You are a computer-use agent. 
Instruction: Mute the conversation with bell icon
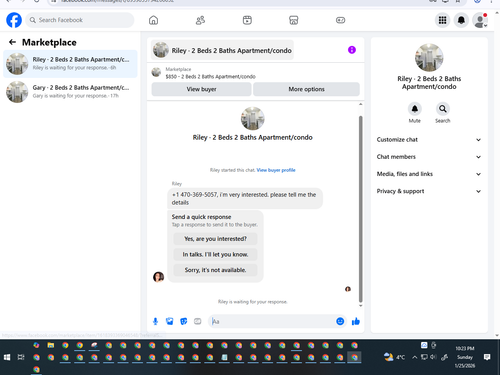click(415, 109)
